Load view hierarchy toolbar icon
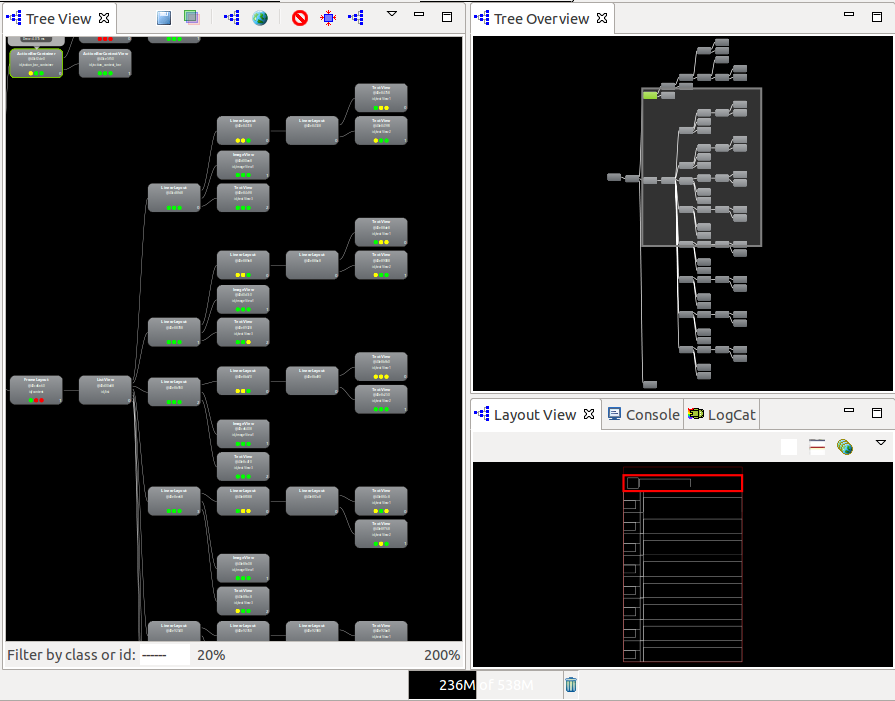895x701 pixels. click(x=232, y=18)
